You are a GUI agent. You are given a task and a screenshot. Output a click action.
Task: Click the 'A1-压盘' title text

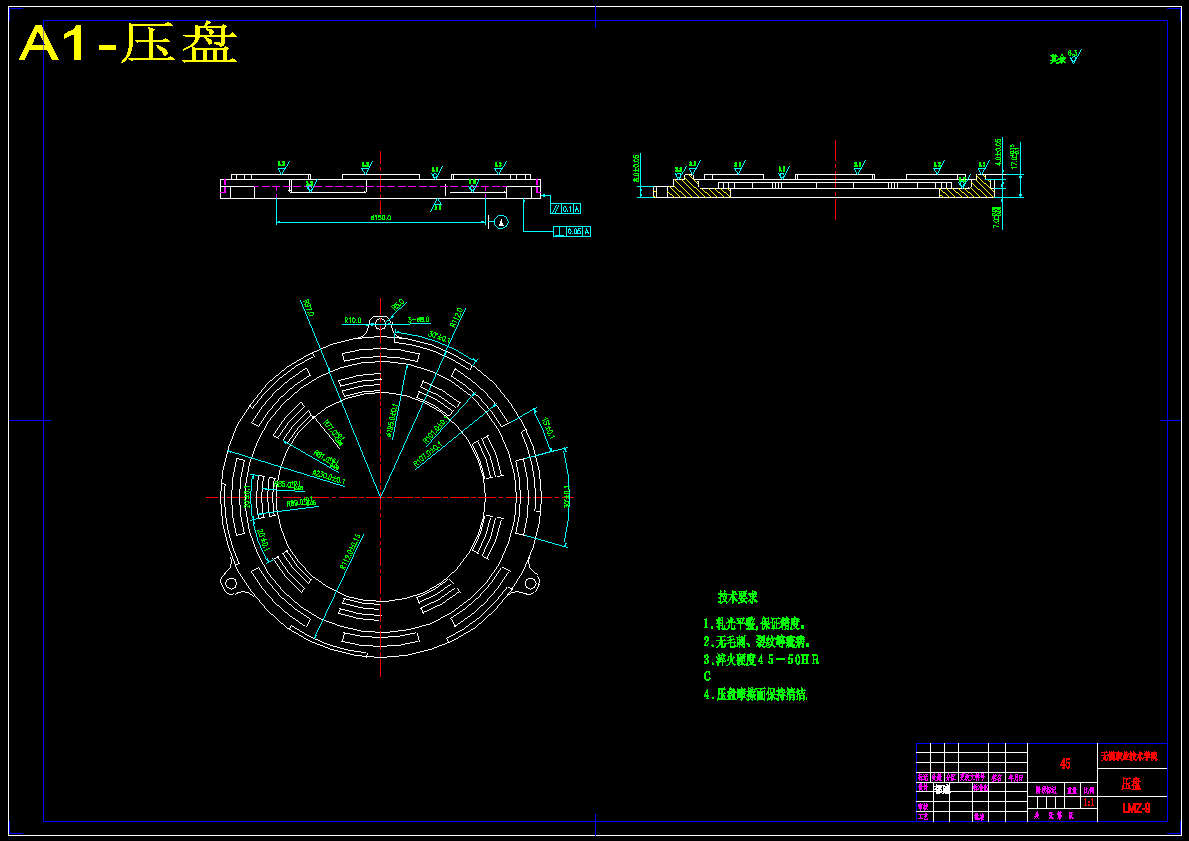click(x=129, y=44)
